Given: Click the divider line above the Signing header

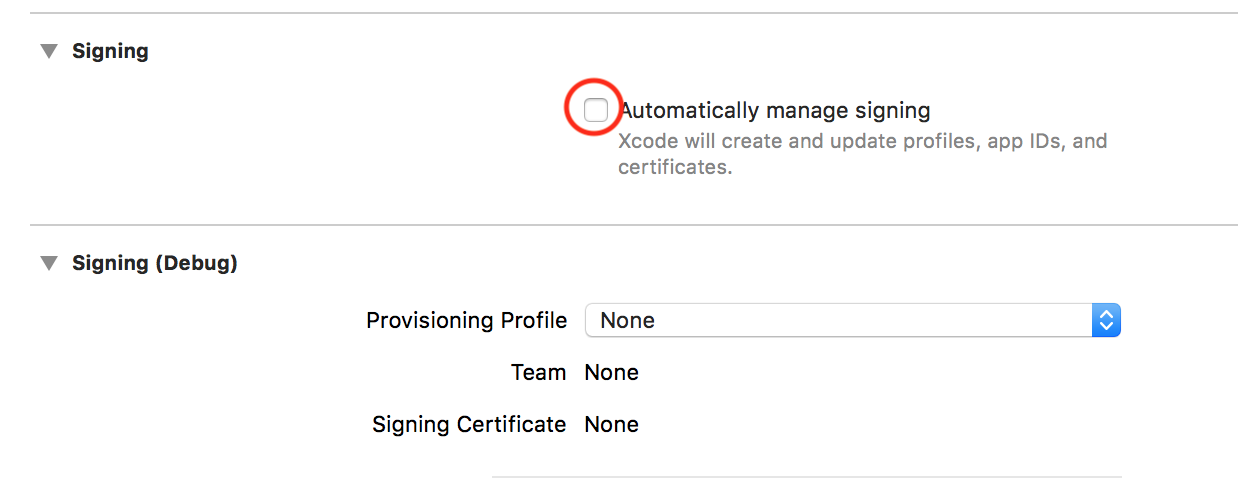Looking at the screenshot, I should coord(628,13).
